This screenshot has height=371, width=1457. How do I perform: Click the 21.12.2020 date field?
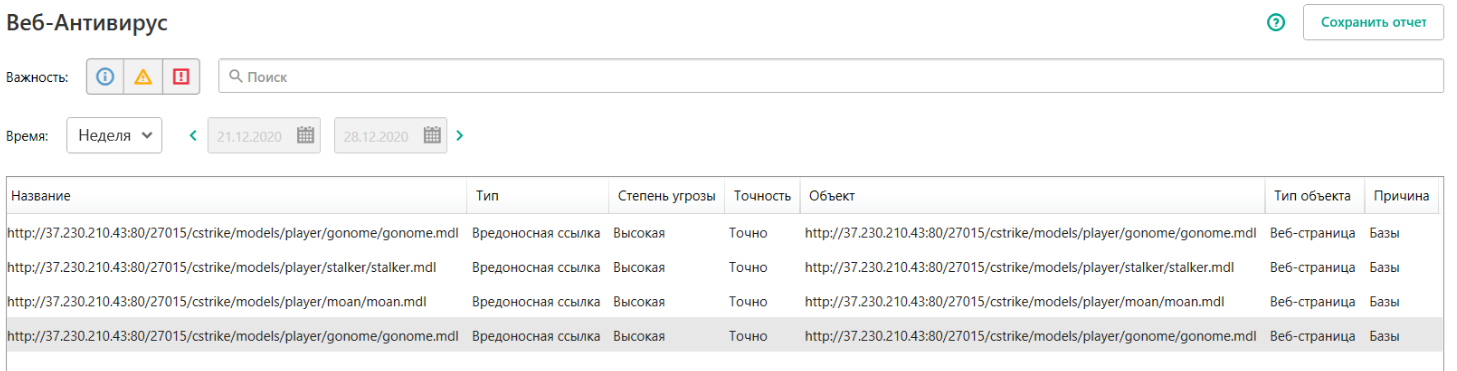point(264,136)
